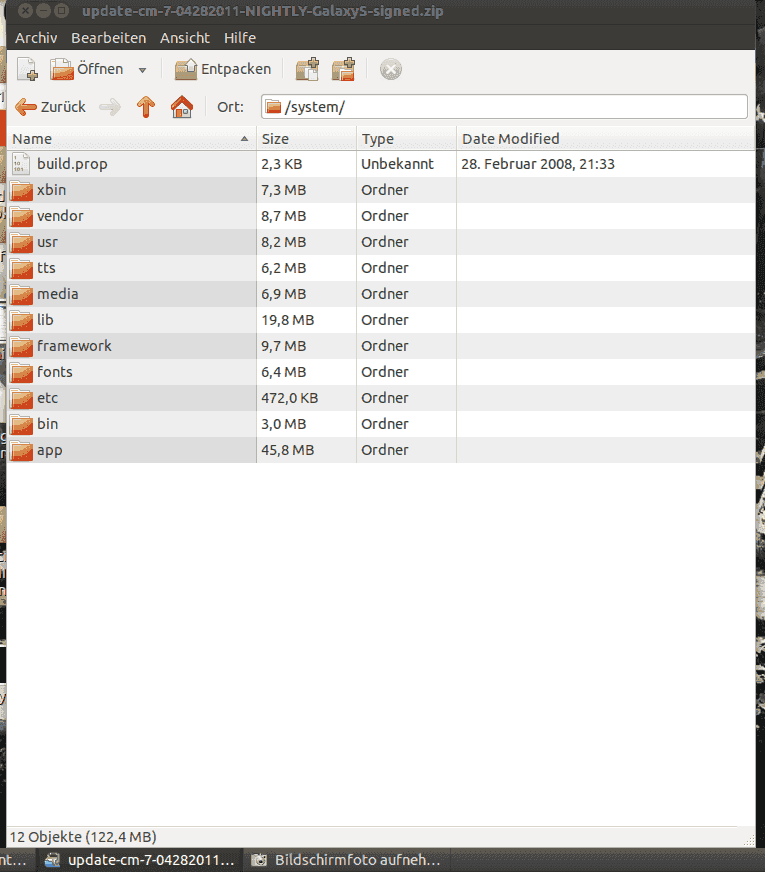Click the framework folder name
Viewport: 765px width, 872px height.
[x=74, y=346]
